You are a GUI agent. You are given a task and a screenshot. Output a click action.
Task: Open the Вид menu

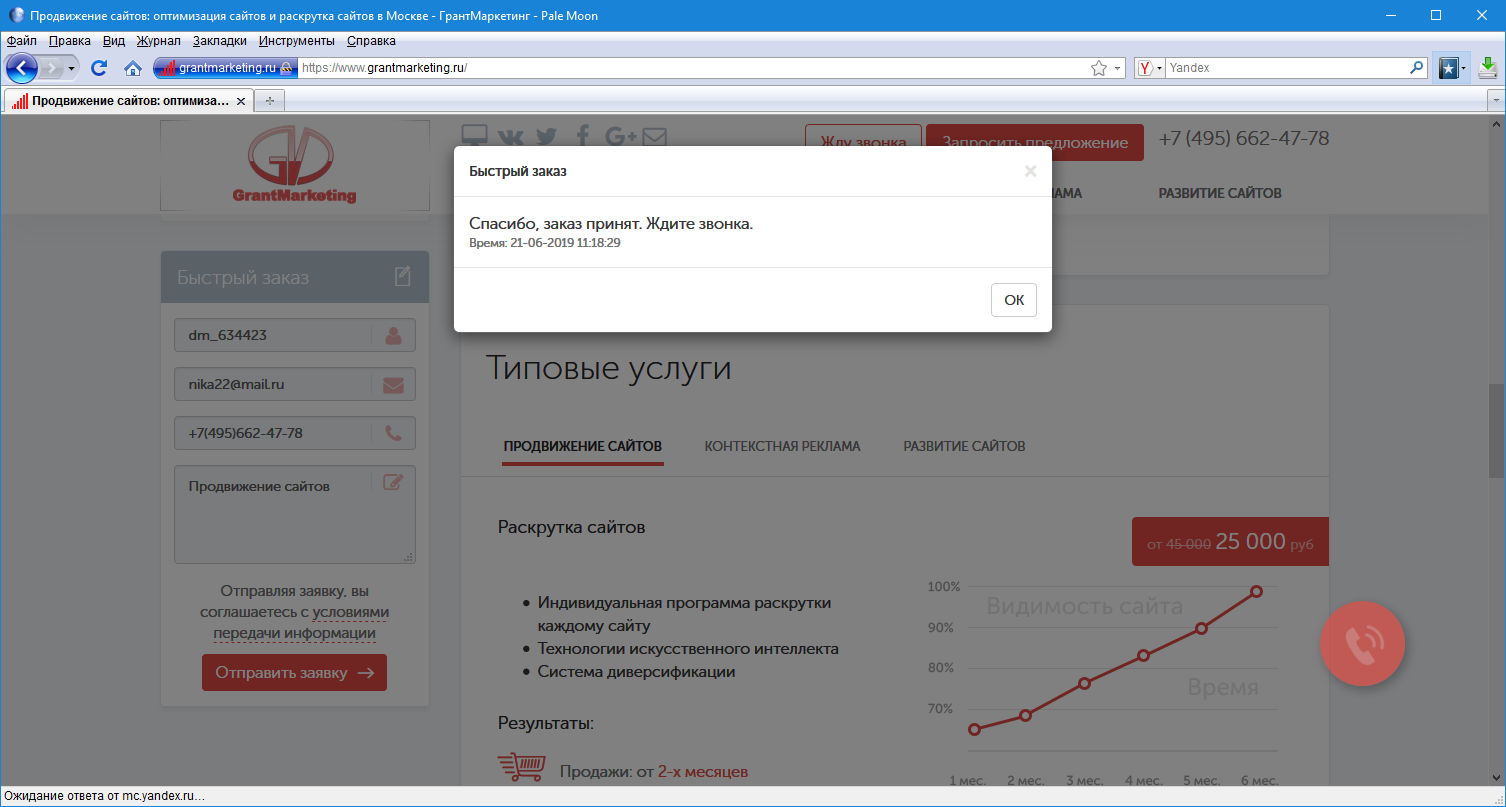[x=114, y=41]
